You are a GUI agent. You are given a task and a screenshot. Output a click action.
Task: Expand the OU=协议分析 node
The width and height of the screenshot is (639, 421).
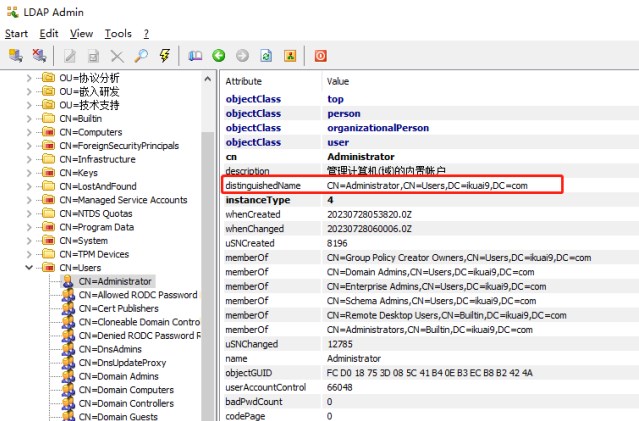click(29, 78)
